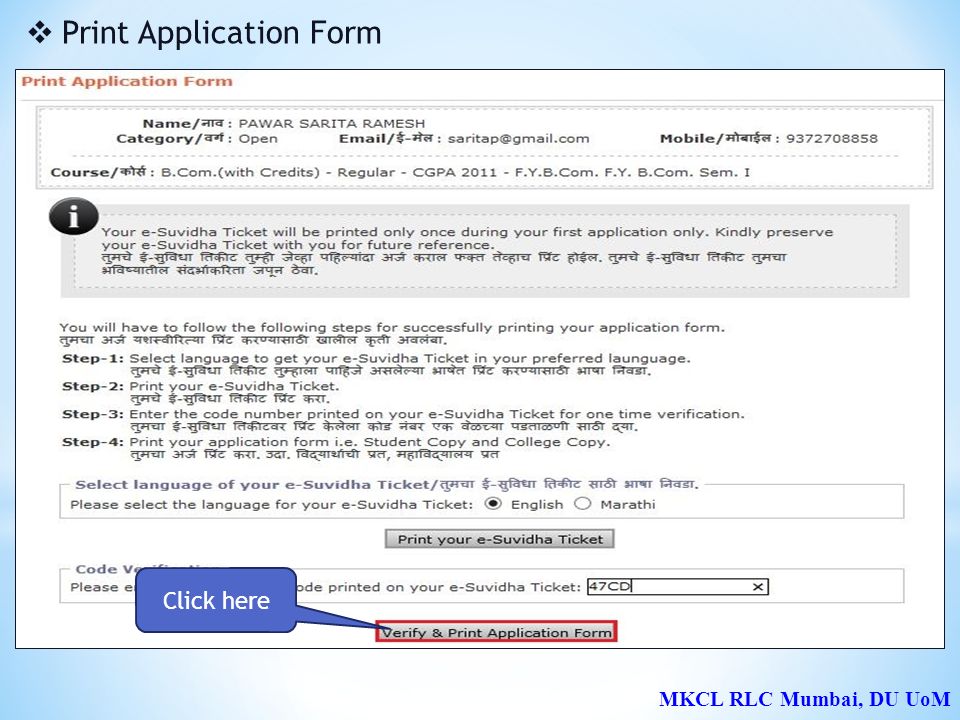960x720 pixels.
Task: Click the Step-4 label
Action: (93, 442)
